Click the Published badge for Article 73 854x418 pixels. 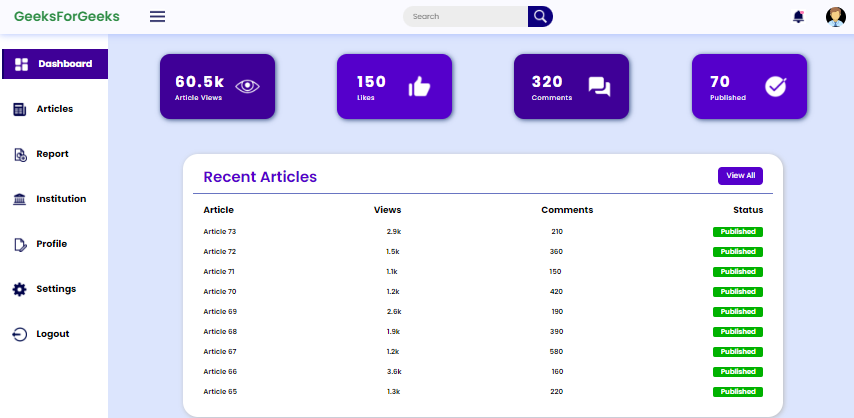coord(737,232)
